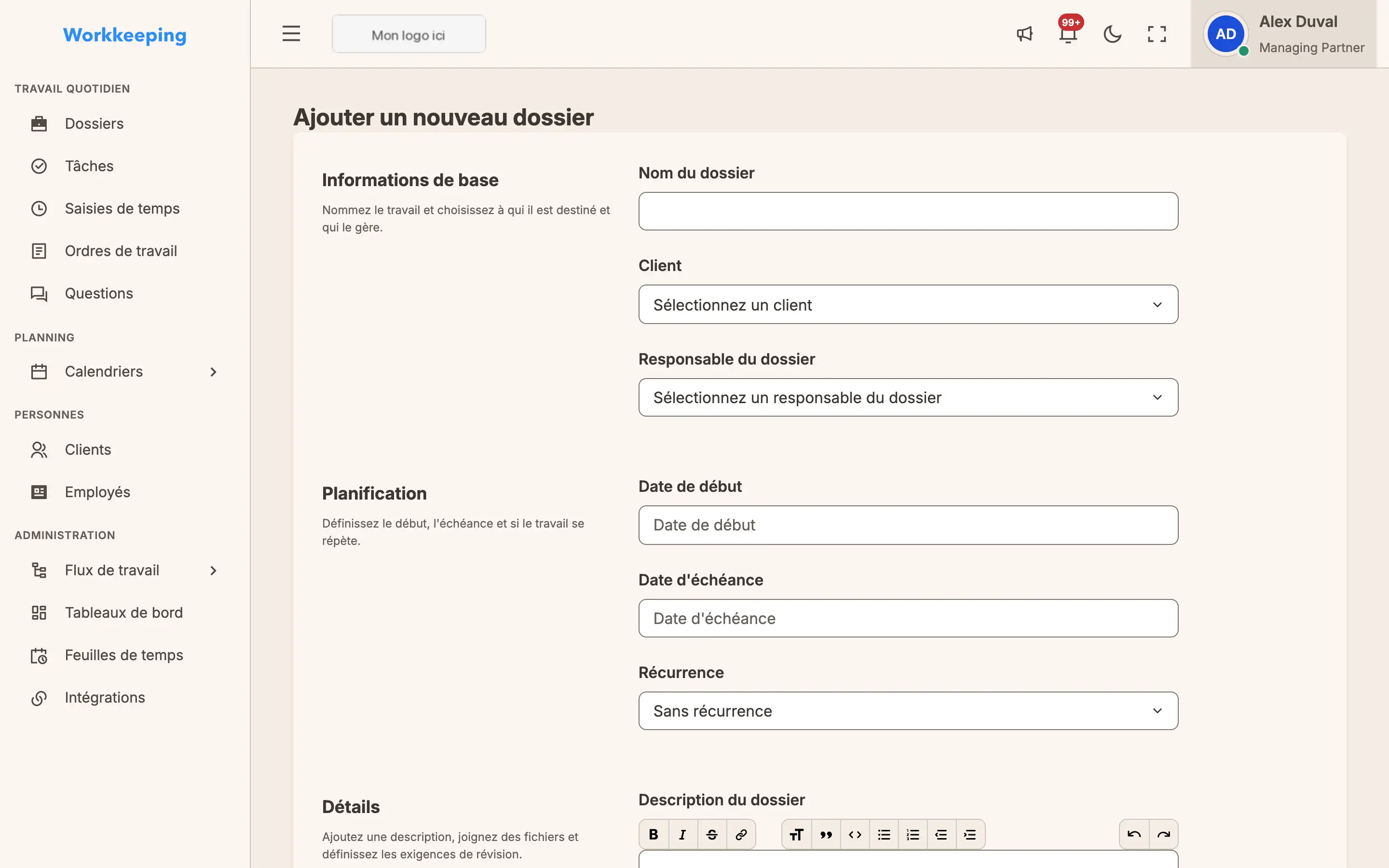Create a bulleted list
Screen dimensions: 1389x868
[x=884, y=834]
